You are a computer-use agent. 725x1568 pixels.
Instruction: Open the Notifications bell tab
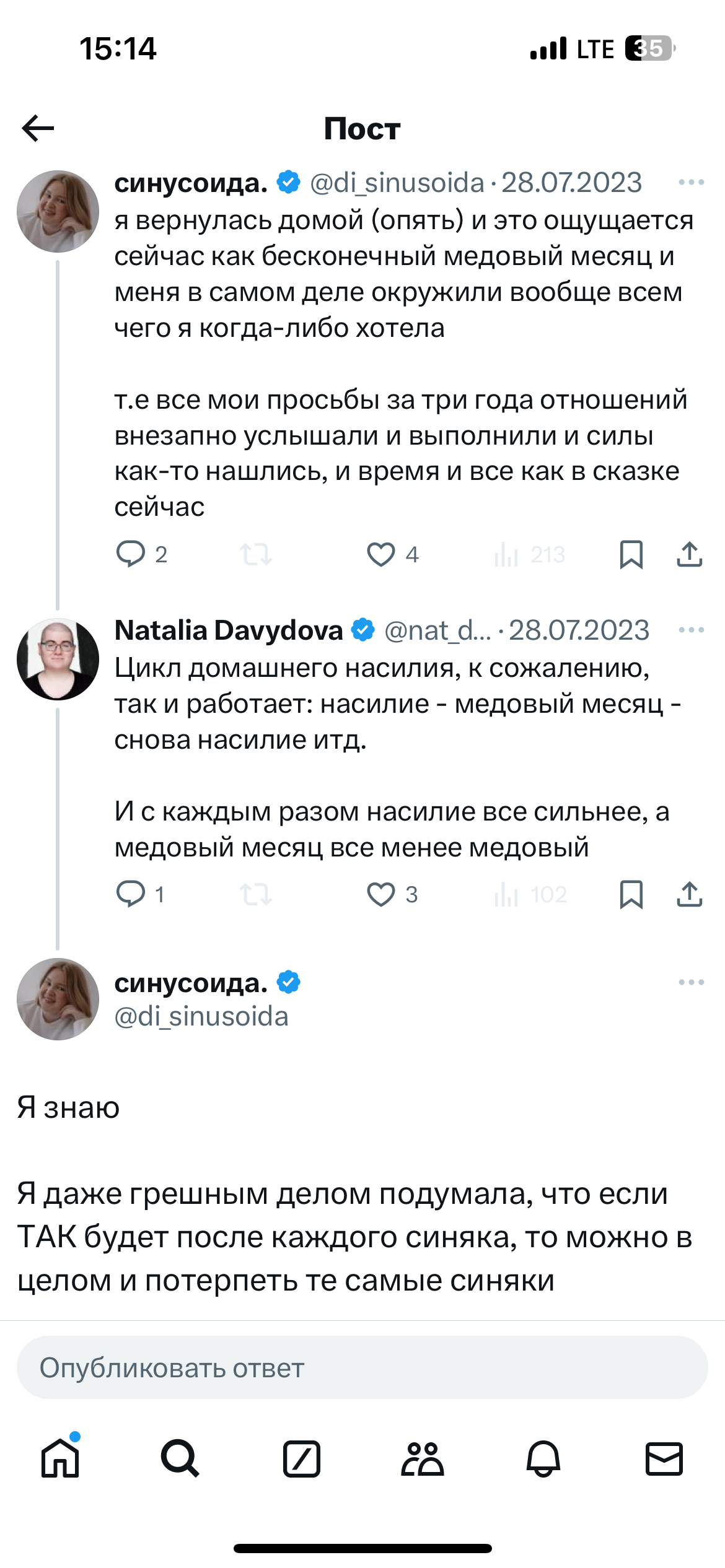(x=543, y=1459)
